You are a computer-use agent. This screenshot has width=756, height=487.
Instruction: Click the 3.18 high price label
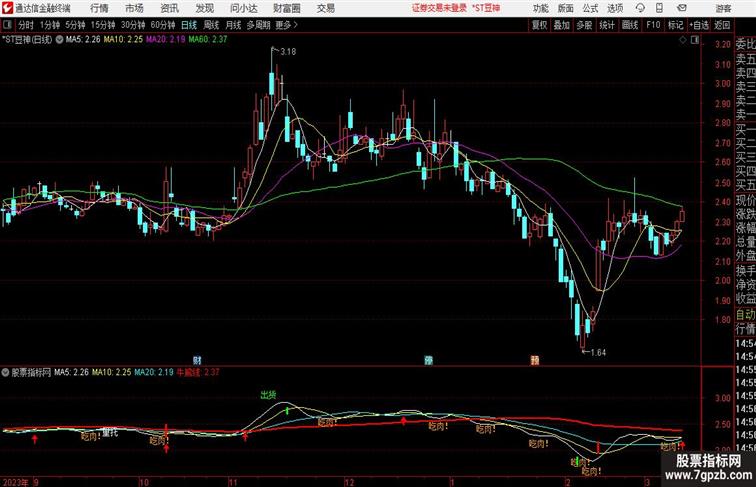pyautogui.click(x=288, y=51)
